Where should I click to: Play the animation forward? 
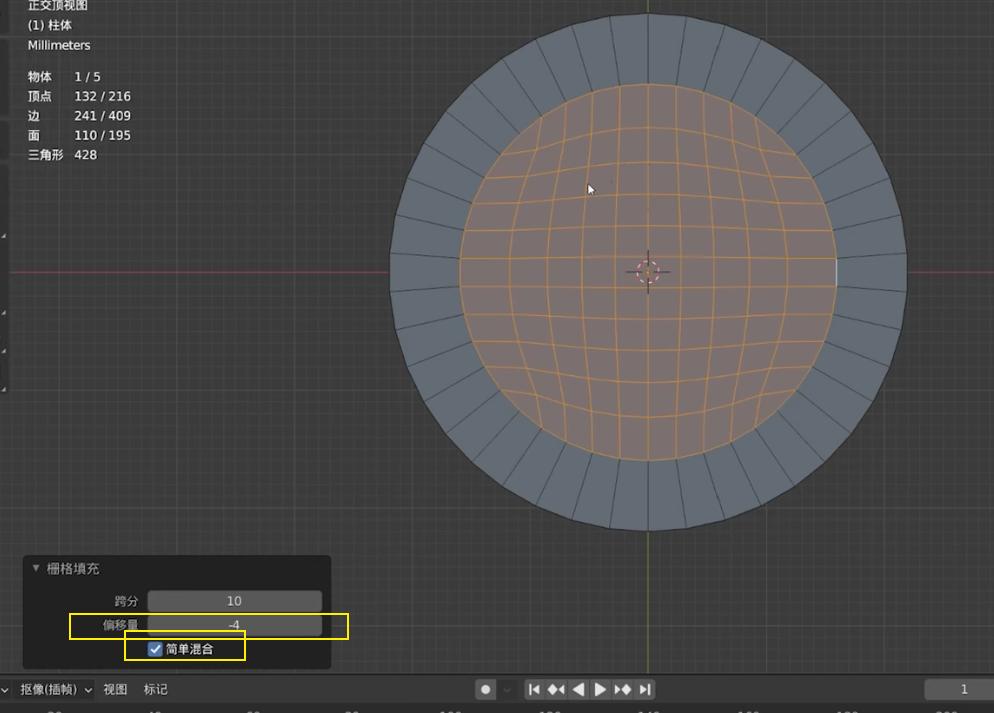(600, 690)
